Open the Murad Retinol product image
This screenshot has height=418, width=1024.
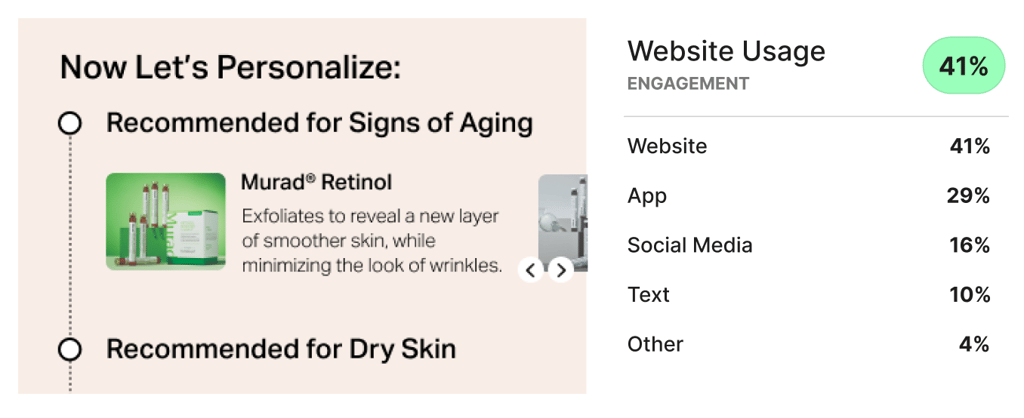point(166,221)
